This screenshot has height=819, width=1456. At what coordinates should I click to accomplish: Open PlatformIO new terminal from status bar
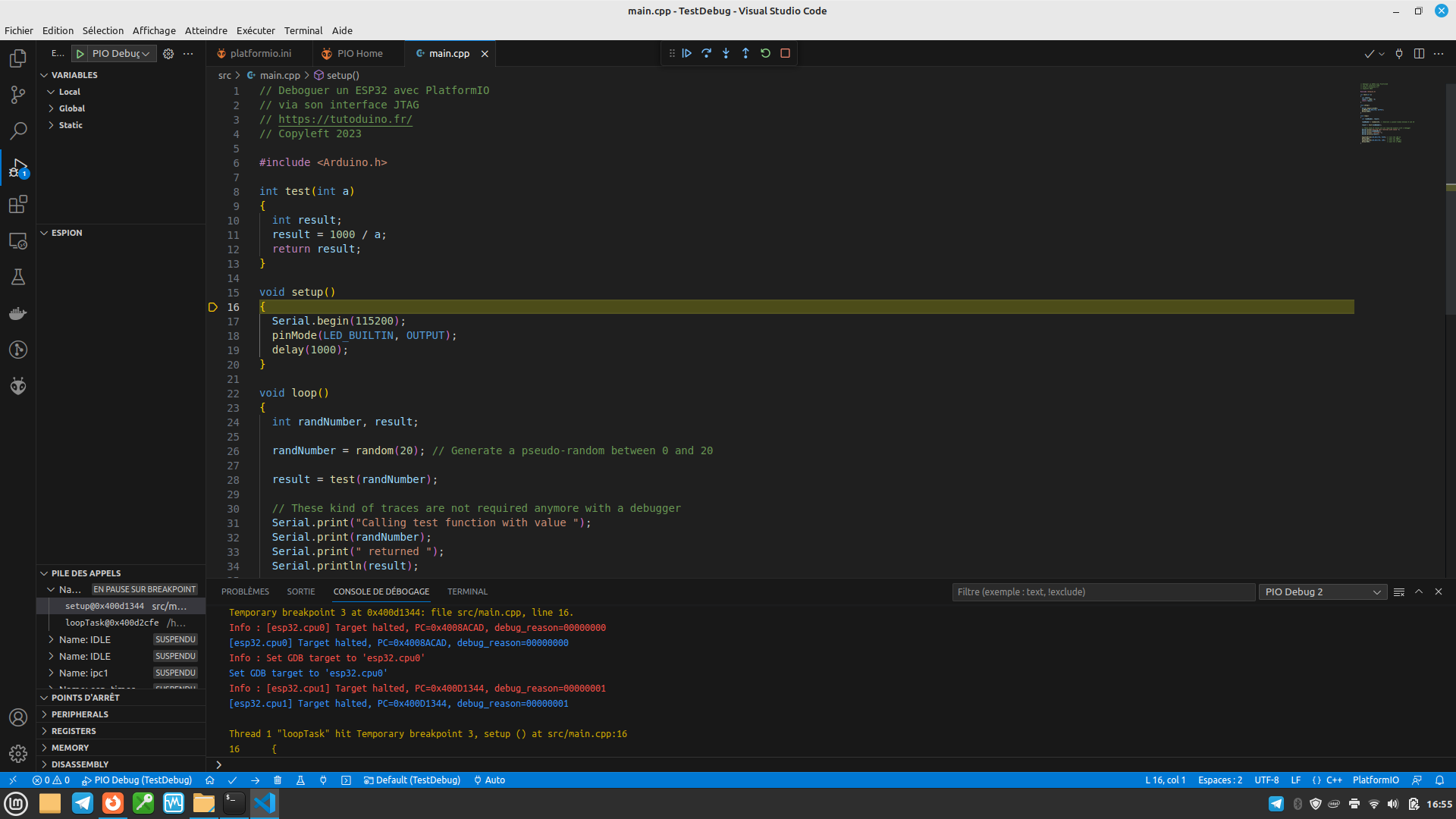pyautogui.click(x=346, y=780)
